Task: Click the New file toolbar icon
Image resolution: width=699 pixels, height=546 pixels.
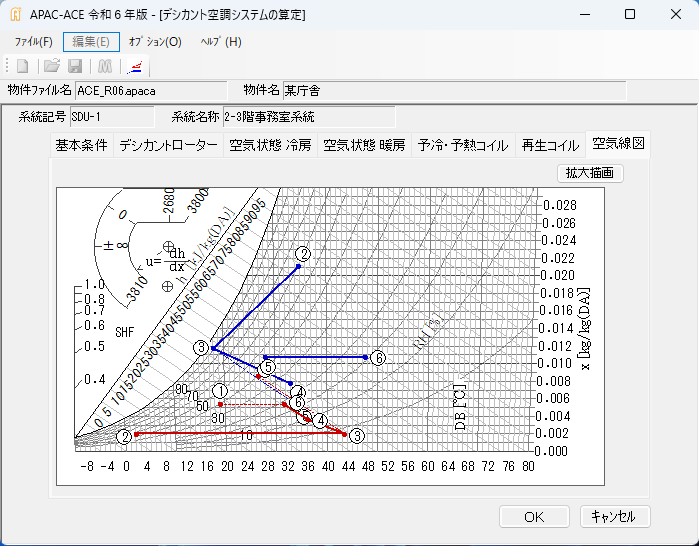Action: point(22,66)
